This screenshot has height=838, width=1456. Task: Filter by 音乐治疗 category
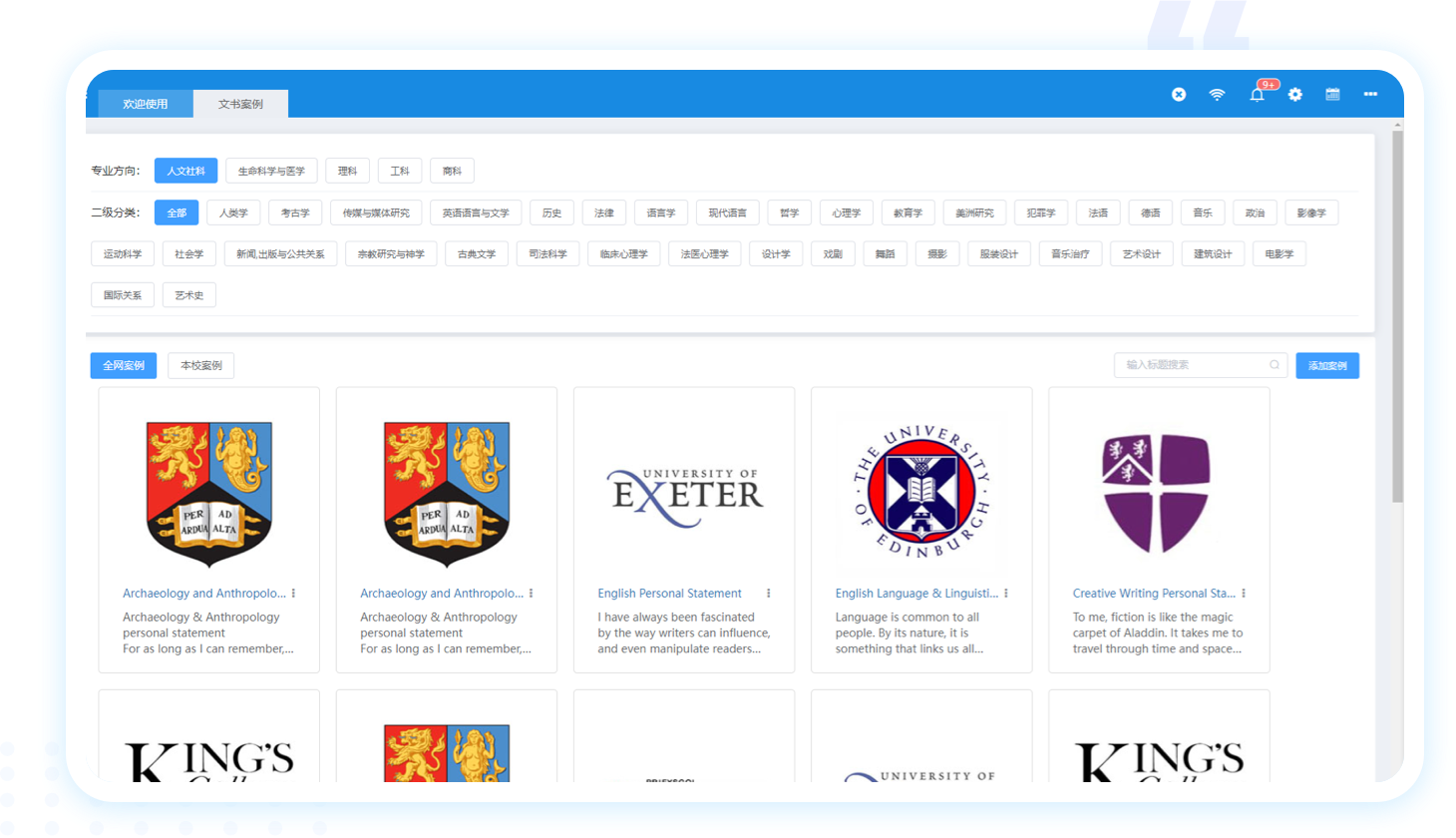tap(1070, 254)
